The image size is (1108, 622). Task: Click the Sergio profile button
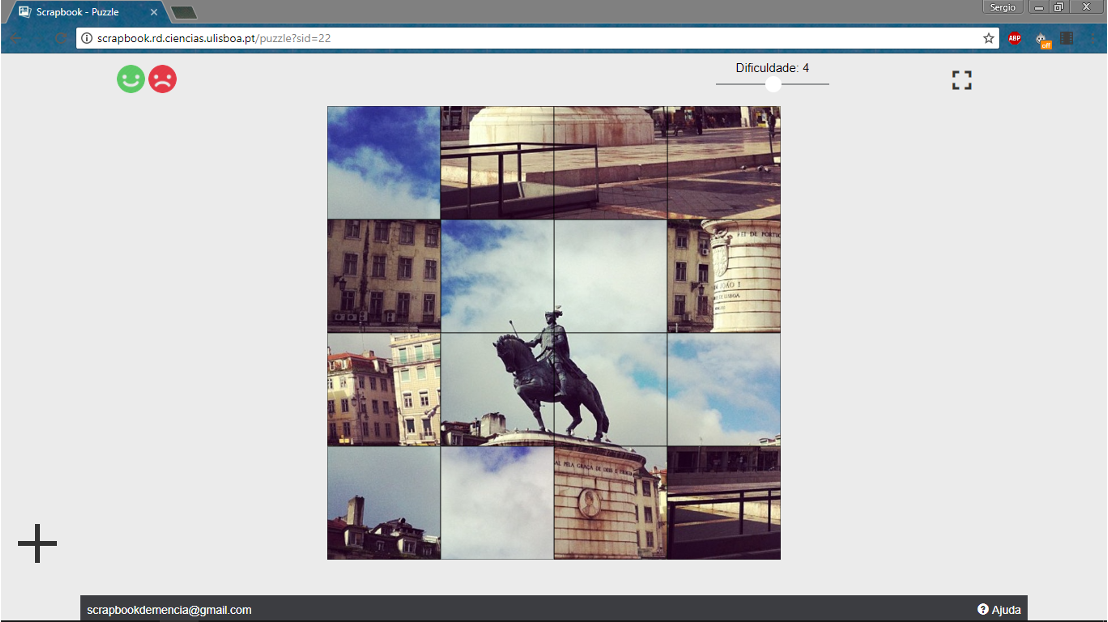[x=1002, y=7]
